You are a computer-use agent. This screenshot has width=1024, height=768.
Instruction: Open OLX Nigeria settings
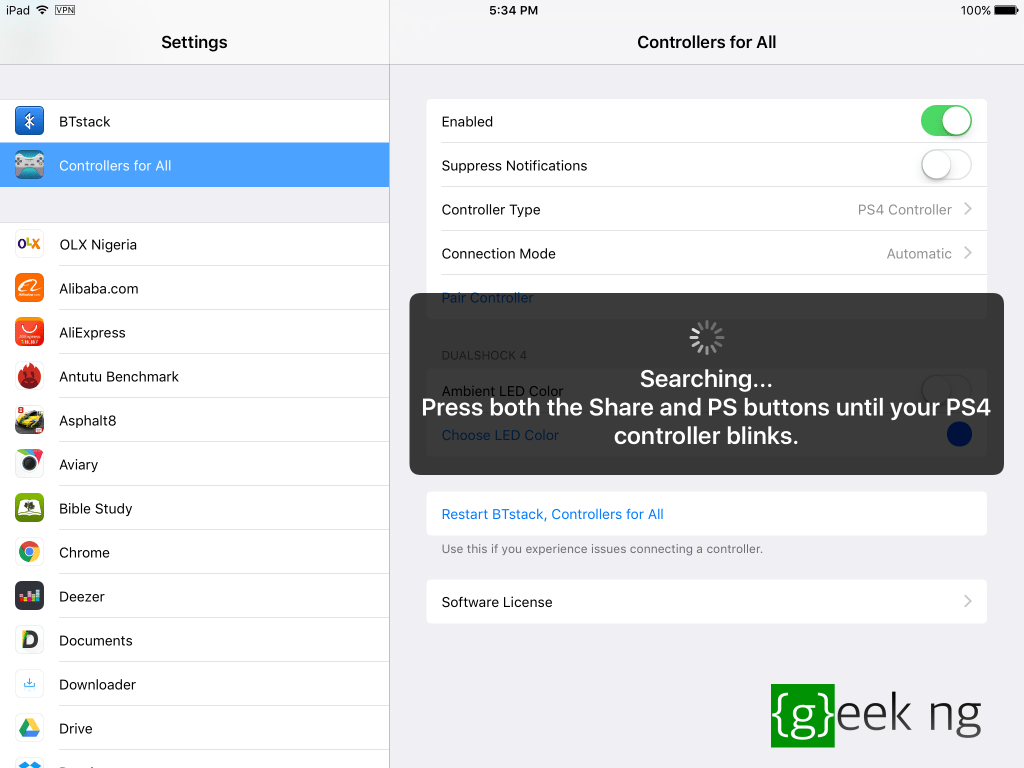(x=195, y=244)
